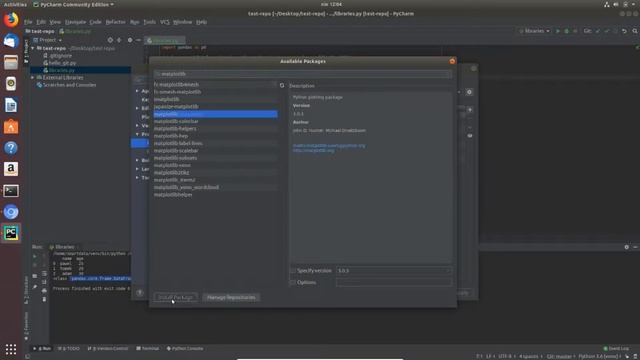The width and height of the screenshot is (640, 360).
Task: Collapse the test-repo project tree node
Action: point(33,48)
